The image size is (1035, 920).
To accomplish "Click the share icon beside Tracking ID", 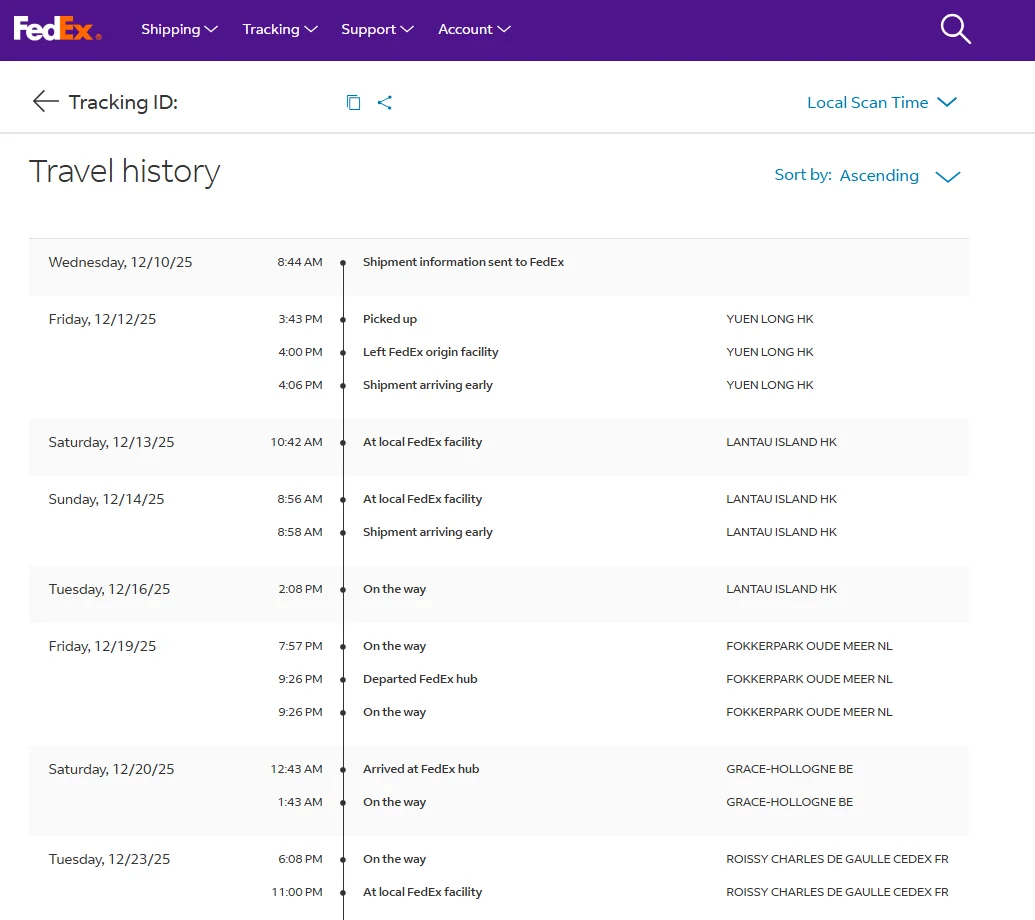I will [385, 102].
